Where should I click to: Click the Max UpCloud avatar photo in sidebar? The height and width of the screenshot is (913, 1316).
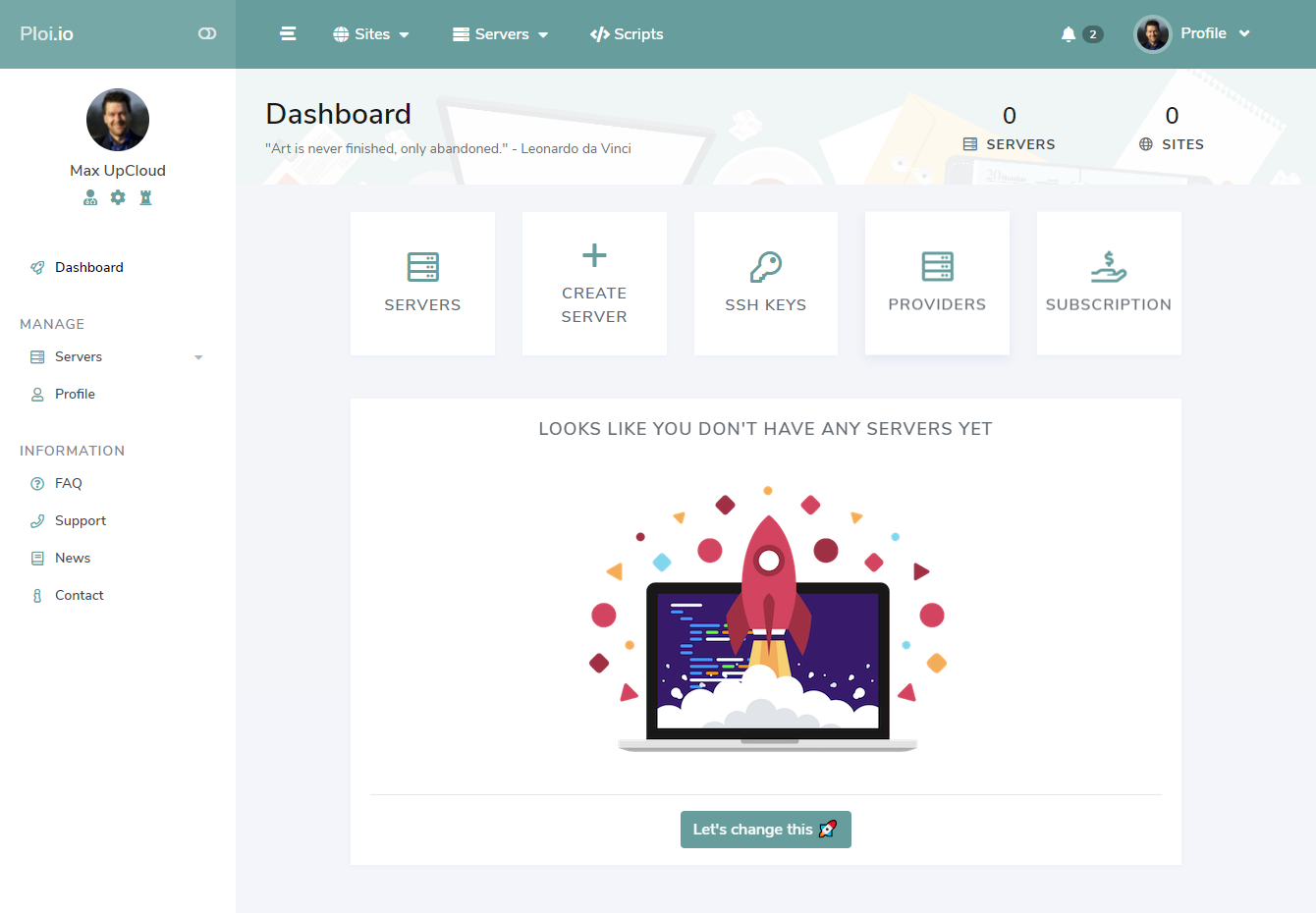coord(118,120)
